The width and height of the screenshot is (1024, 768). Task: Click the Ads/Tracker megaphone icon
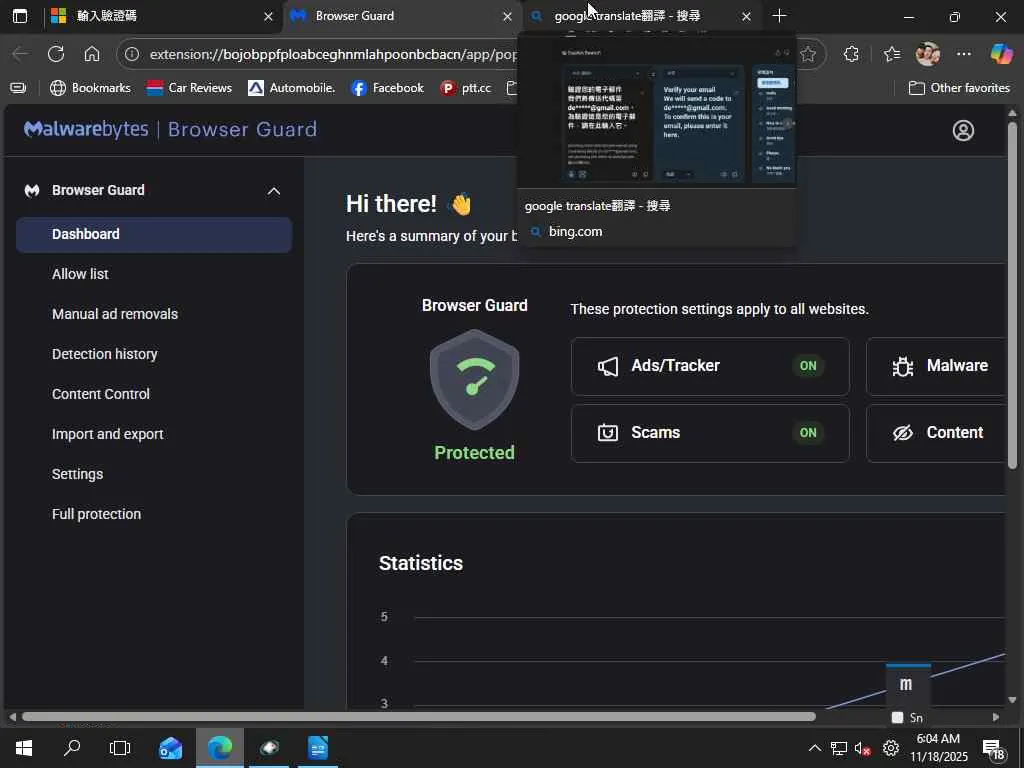607,366
